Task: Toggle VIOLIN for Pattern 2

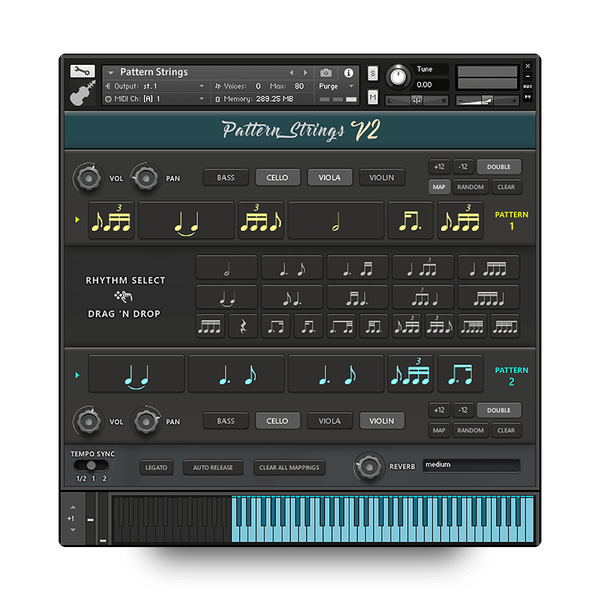Action: point(382,421)
